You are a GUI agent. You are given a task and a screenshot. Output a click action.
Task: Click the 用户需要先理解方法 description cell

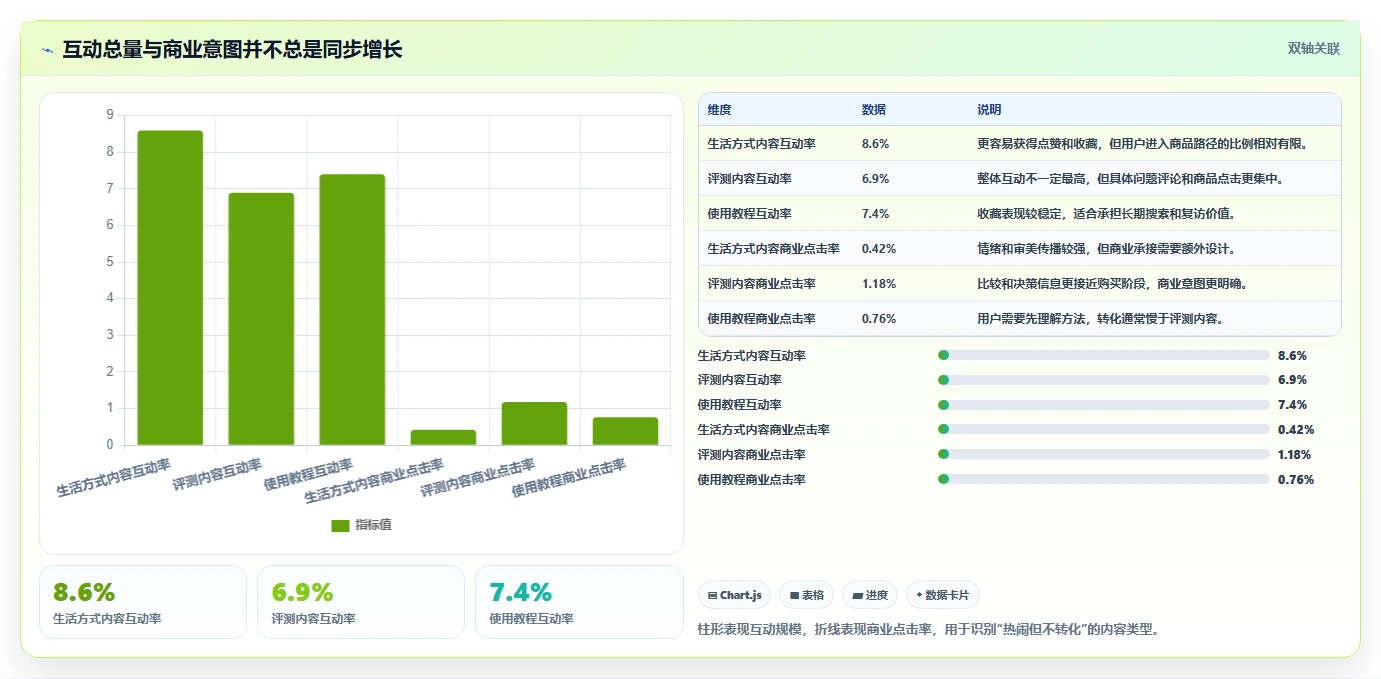[1101, 319]
